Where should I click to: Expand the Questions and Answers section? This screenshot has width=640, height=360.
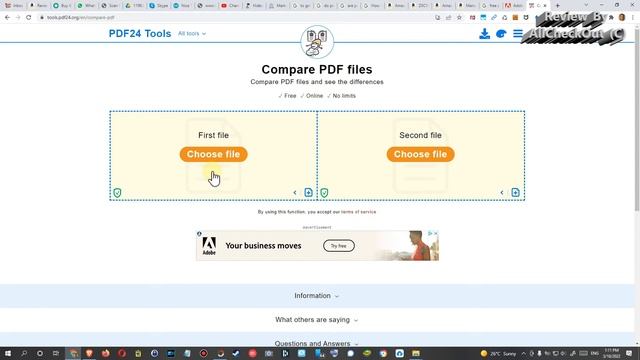click(x=317, y=344)
